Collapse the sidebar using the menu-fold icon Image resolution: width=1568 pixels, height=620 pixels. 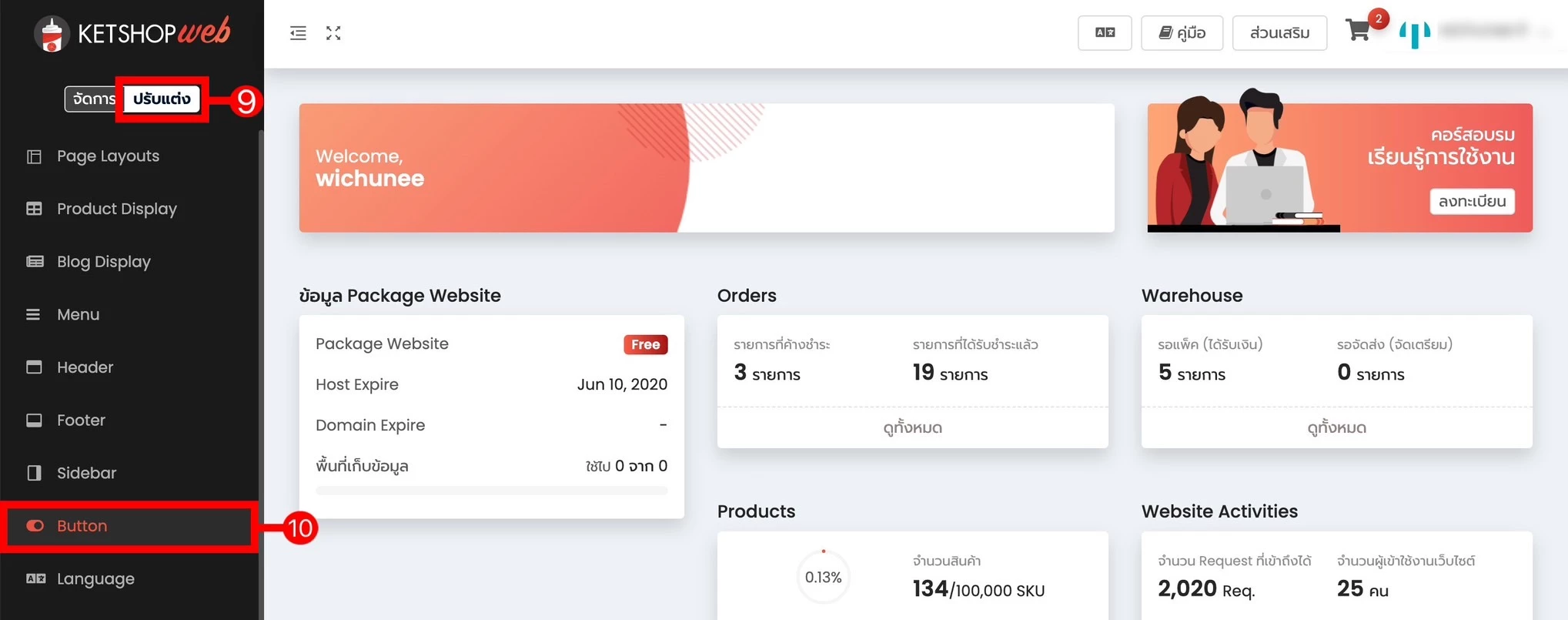(298, 33)
